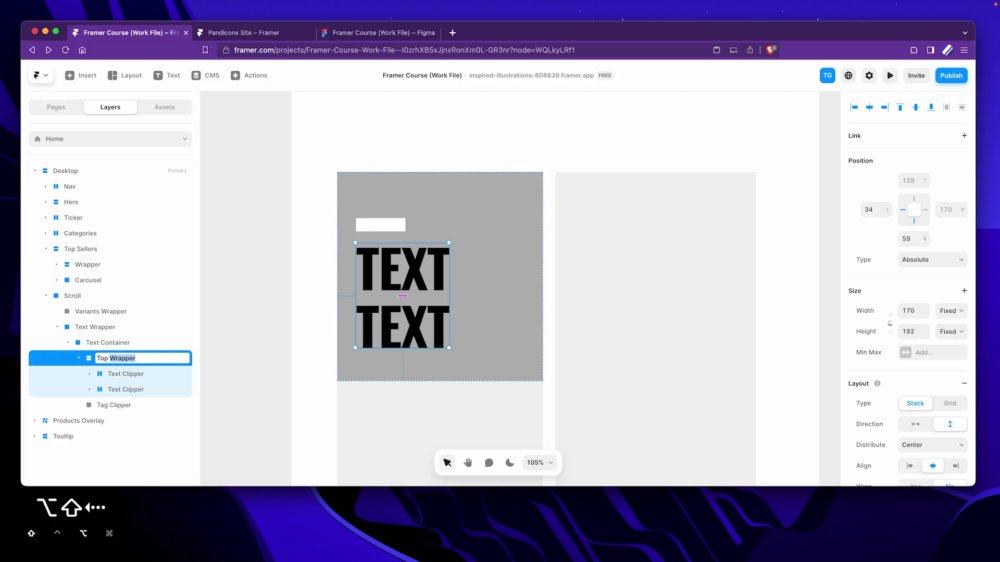Open the Actions menu
The width and height of the screenshot is (1000, 562).
(249, 75)
